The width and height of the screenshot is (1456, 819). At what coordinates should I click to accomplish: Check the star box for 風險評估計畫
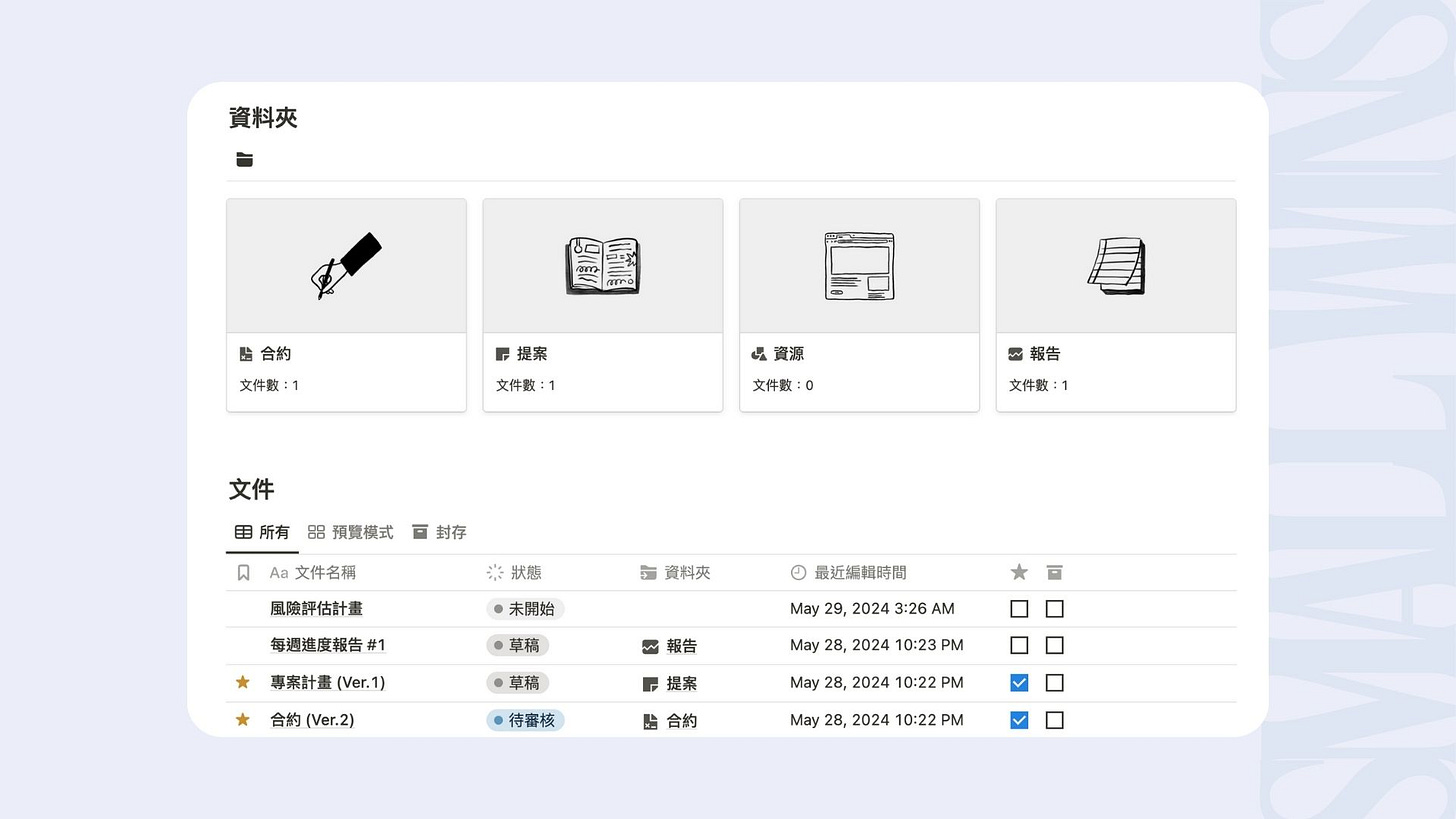coord(1019,609)
